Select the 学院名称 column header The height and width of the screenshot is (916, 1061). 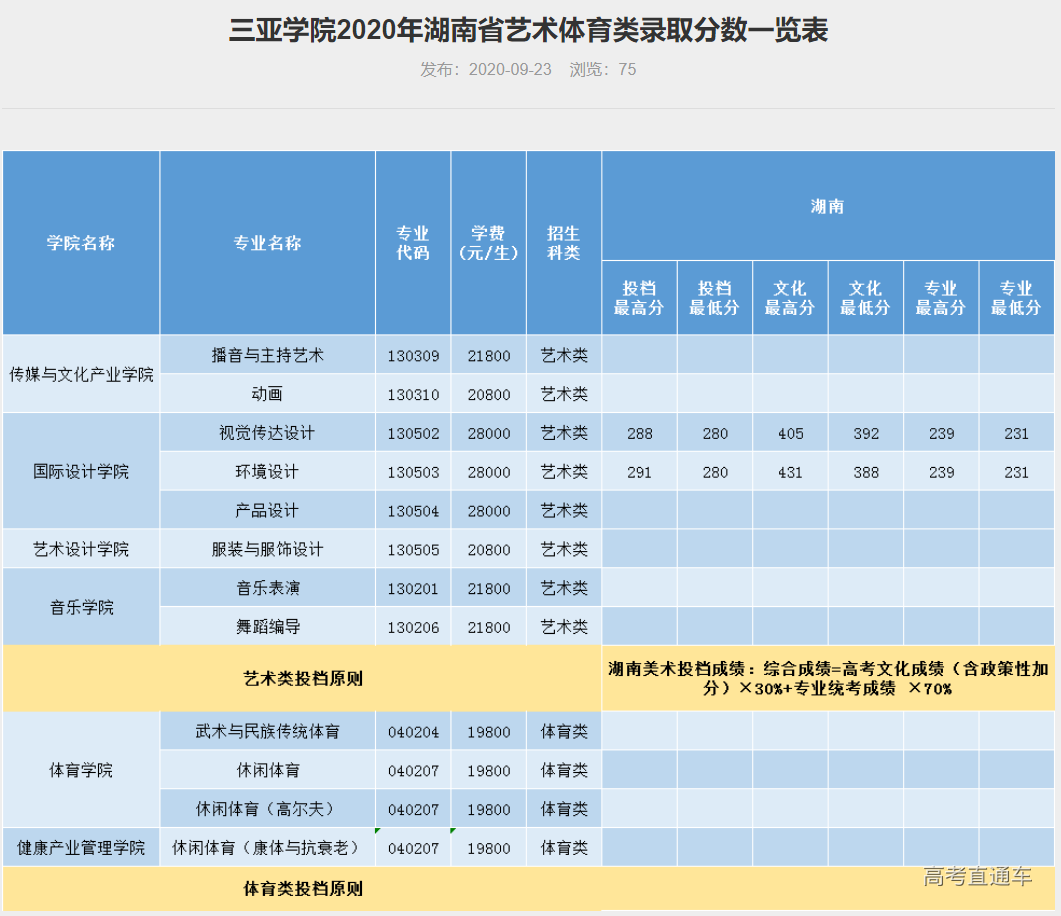(81, 242)
